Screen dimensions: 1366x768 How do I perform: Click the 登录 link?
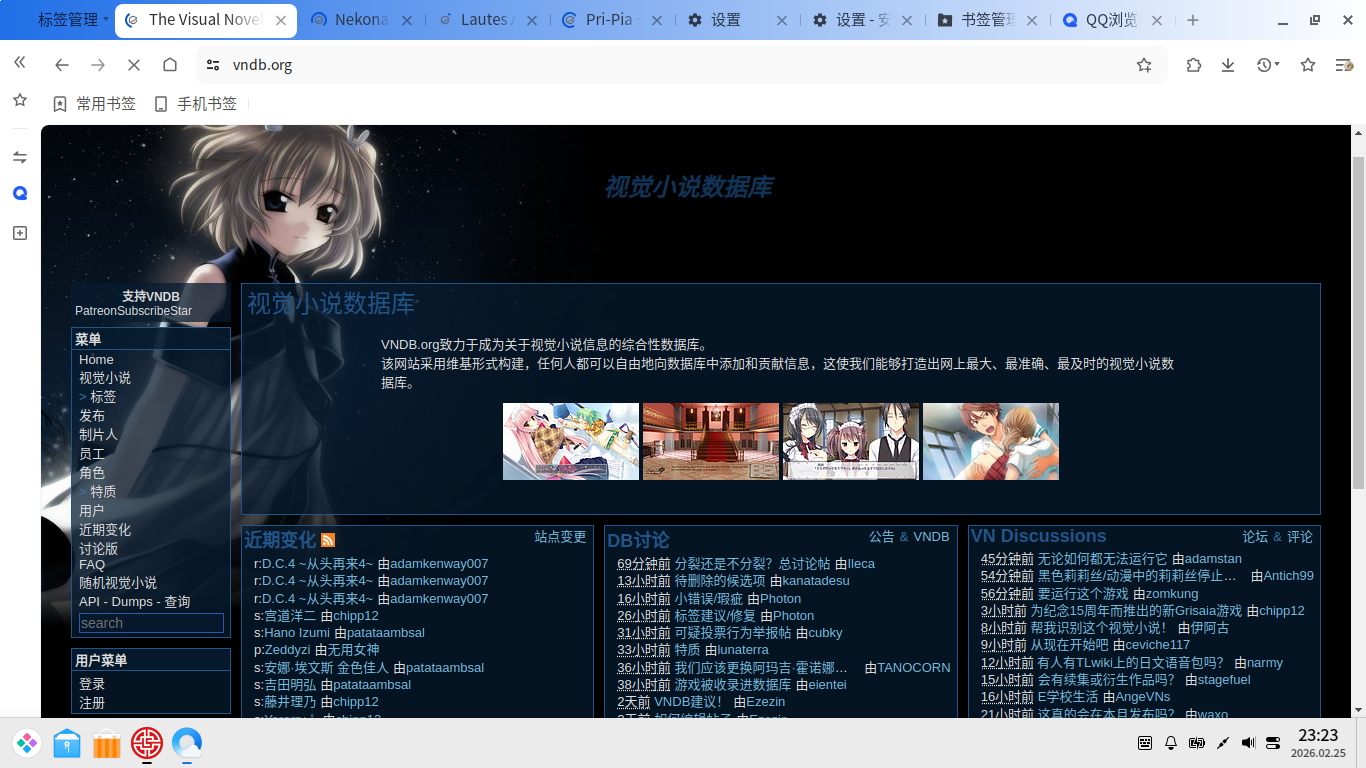pyautogui.click(x=92, y=684)
